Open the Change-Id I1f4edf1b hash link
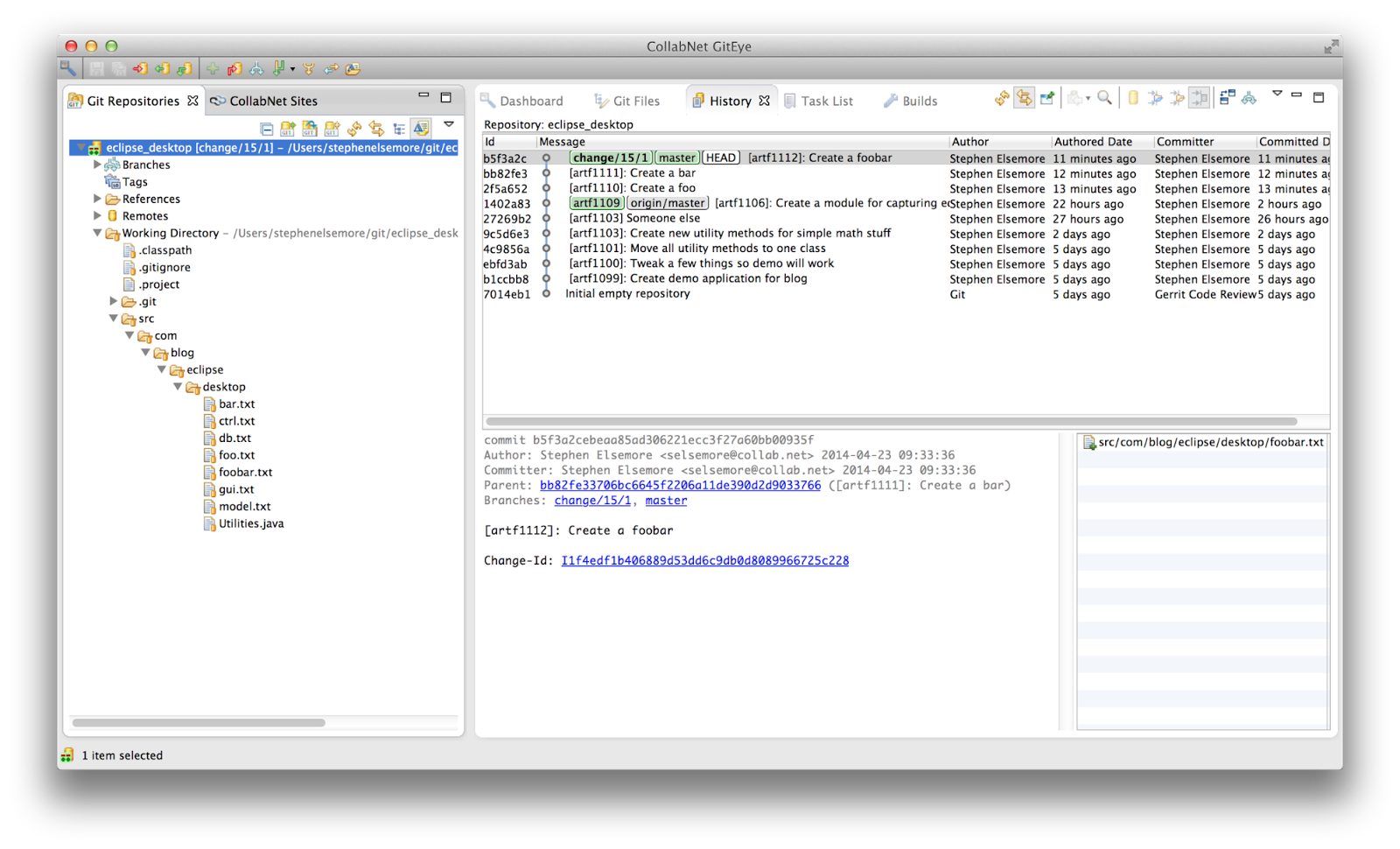This screenshot has height=849, width=1400. coord(704,560)
